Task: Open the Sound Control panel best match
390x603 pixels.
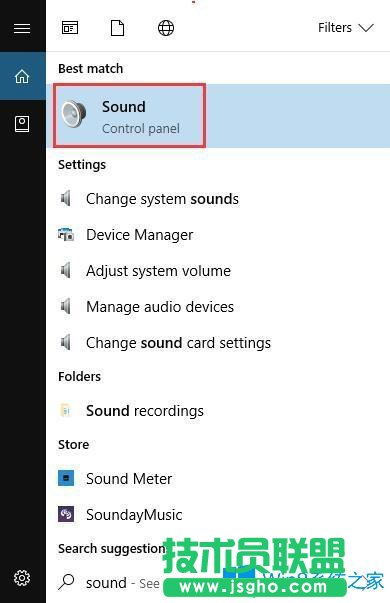Action: pyautogui.click(x=218, y=115)
